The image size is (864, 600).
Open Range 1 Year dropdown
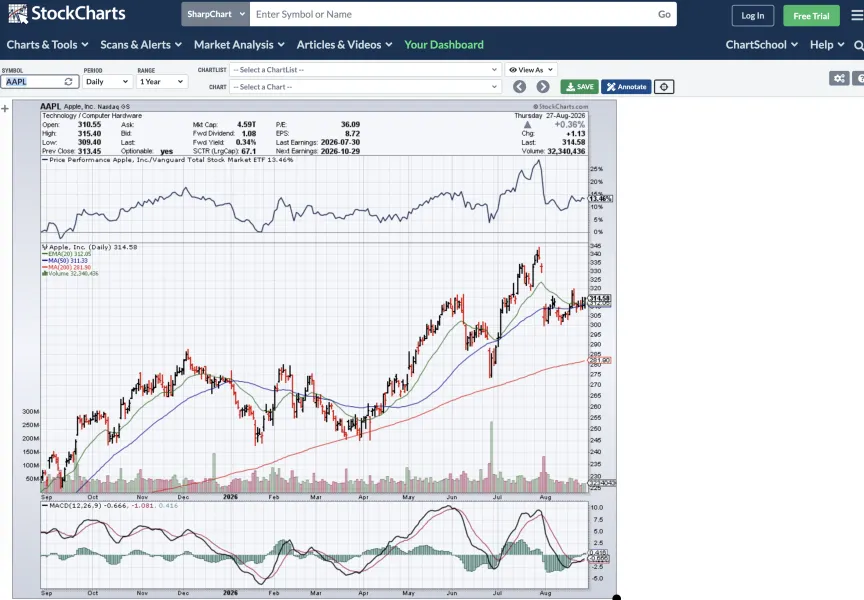tap(161, 82)
